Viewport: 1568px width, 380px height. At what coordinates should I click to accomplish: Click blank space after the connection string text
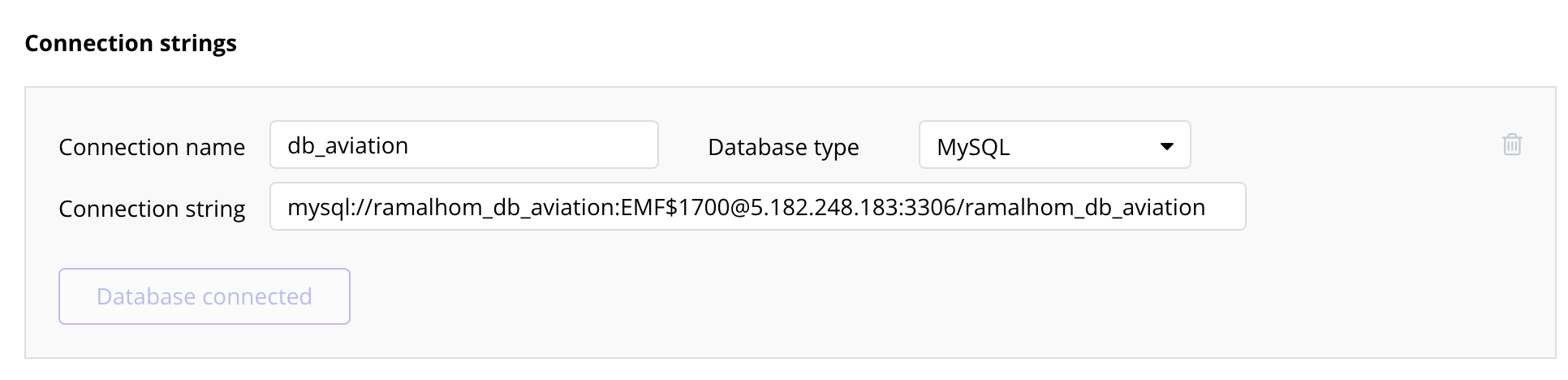[1226, 207]
